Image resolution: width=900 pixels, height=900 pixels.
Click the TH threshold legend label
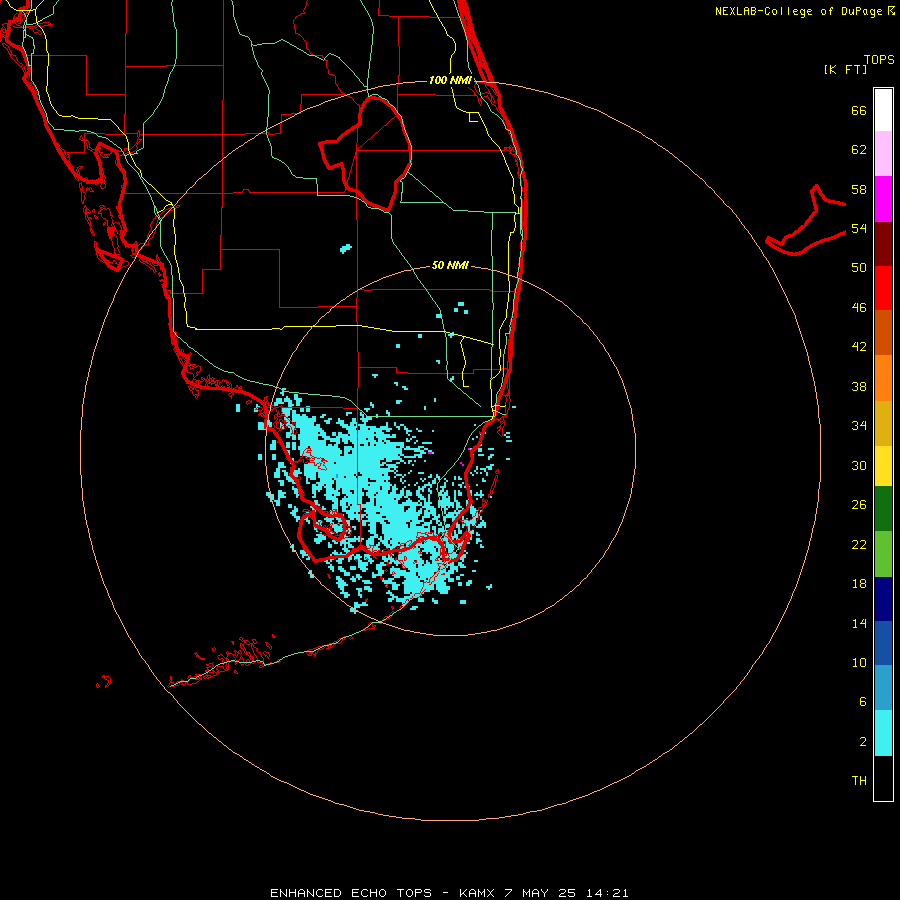pos(859,781)
